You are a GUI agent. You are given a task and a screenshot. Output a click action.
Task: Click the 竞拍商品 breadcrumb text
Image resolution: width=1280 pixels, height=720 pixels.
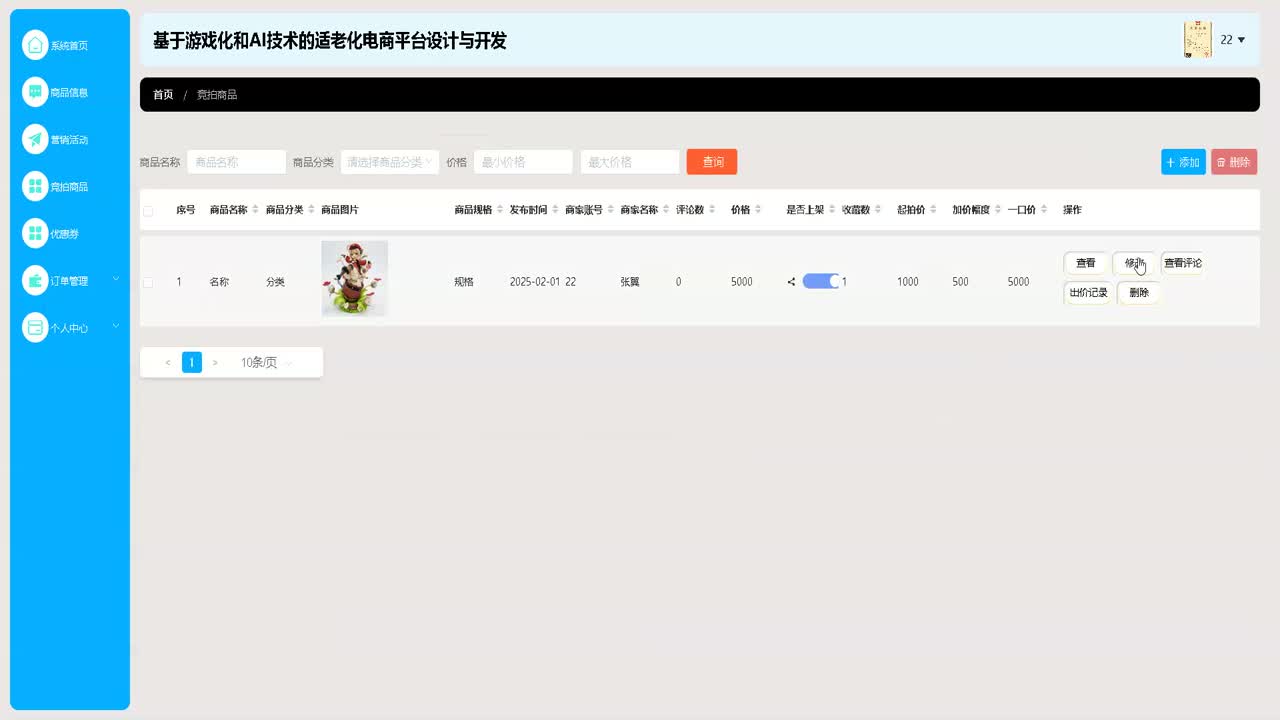217,95
